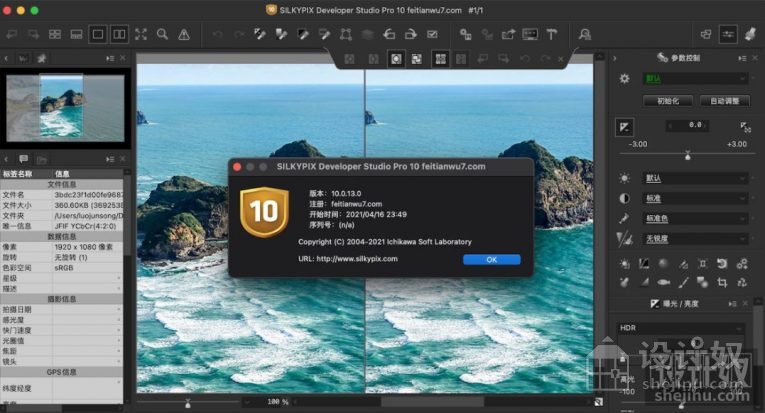The image size is (765, 413).
Task: Click OK in the About dialog
Action: click(492, 259)
